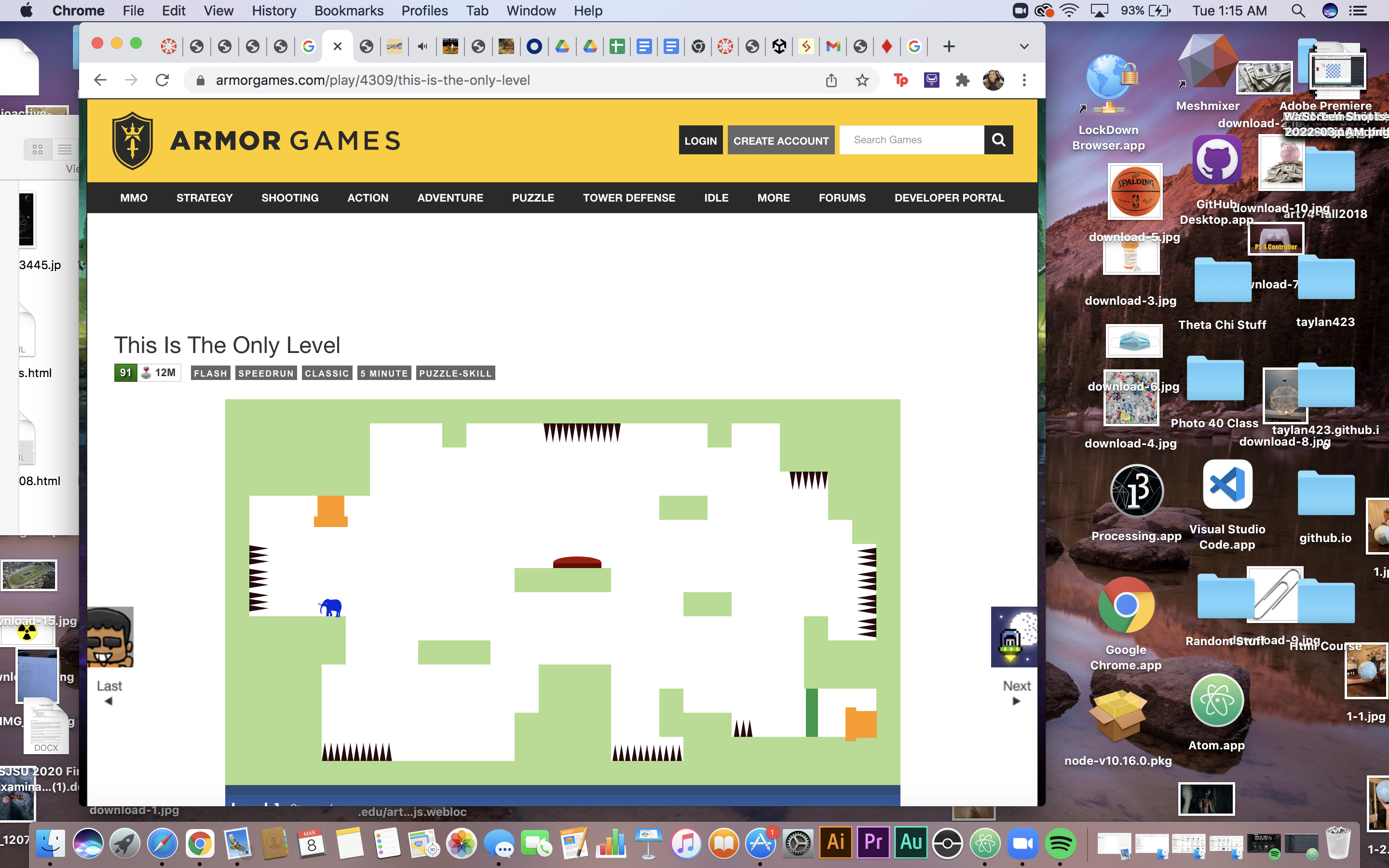
Task: Click the Wi-Fi status icon
Action: coord(1069,10)
